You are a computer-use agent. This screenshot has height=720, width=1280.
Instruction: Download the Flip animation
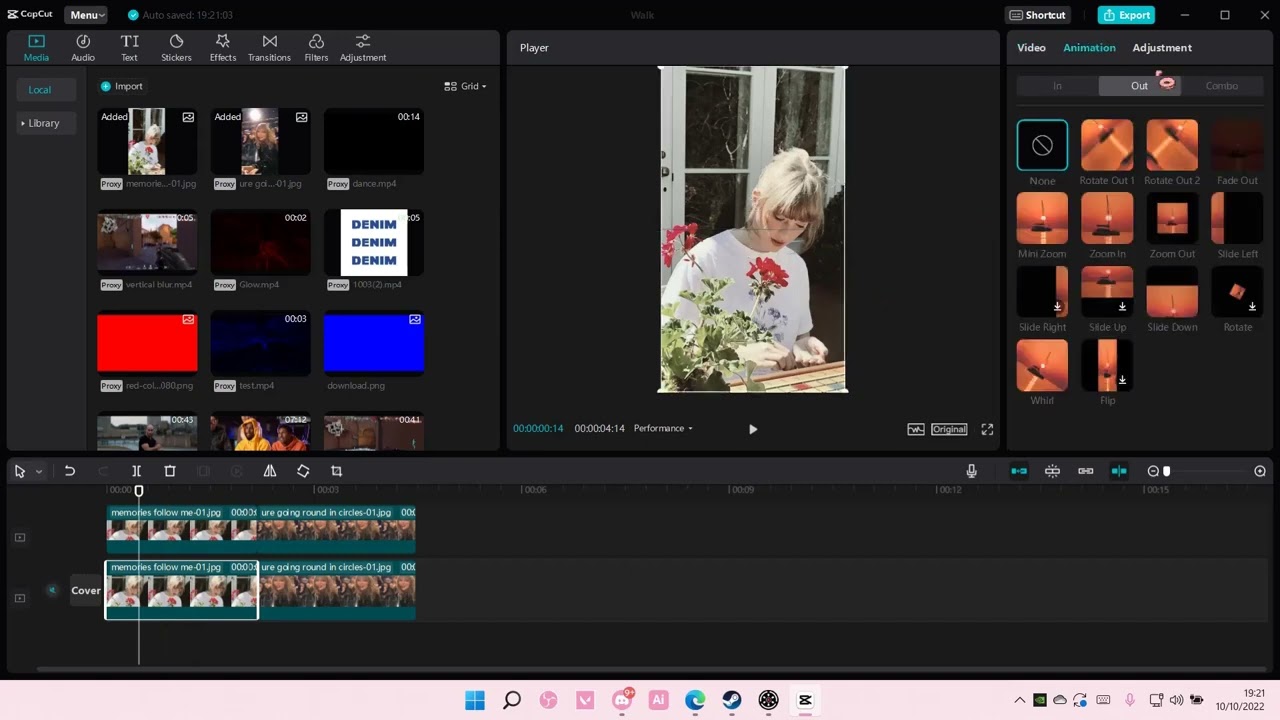coord(1123,380)
